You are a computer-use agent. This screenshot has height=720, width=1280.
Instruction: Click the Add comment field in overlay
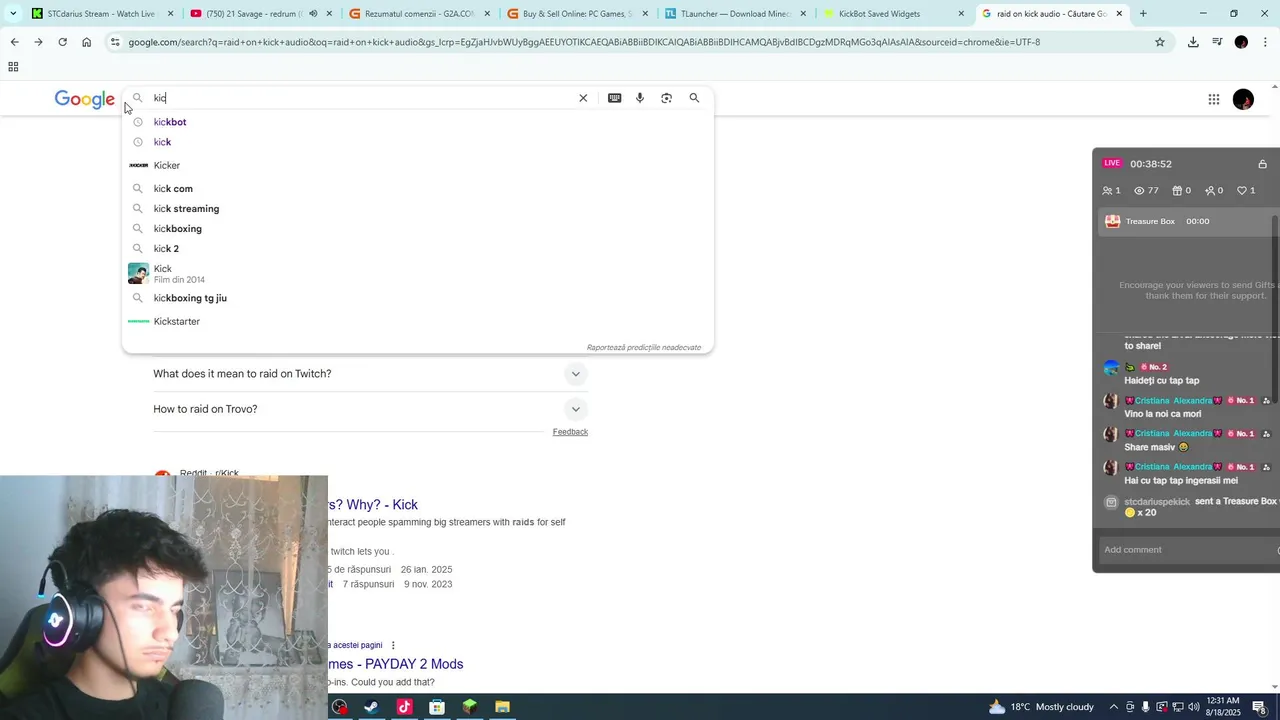1187,550
